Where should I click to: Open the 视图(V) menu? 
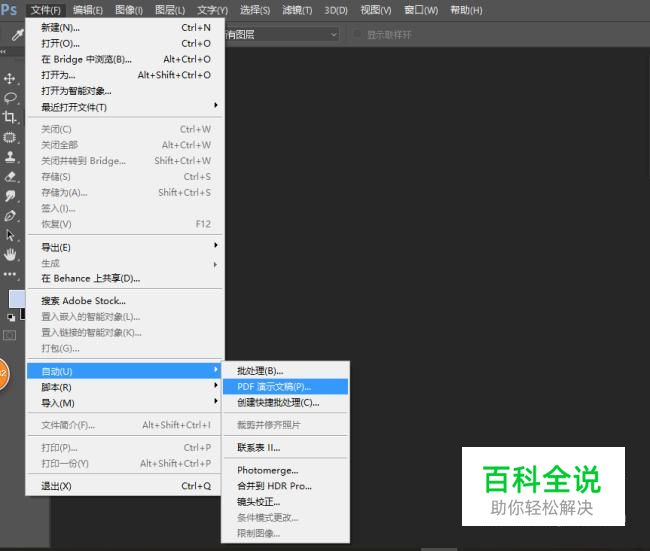point(376,10)
